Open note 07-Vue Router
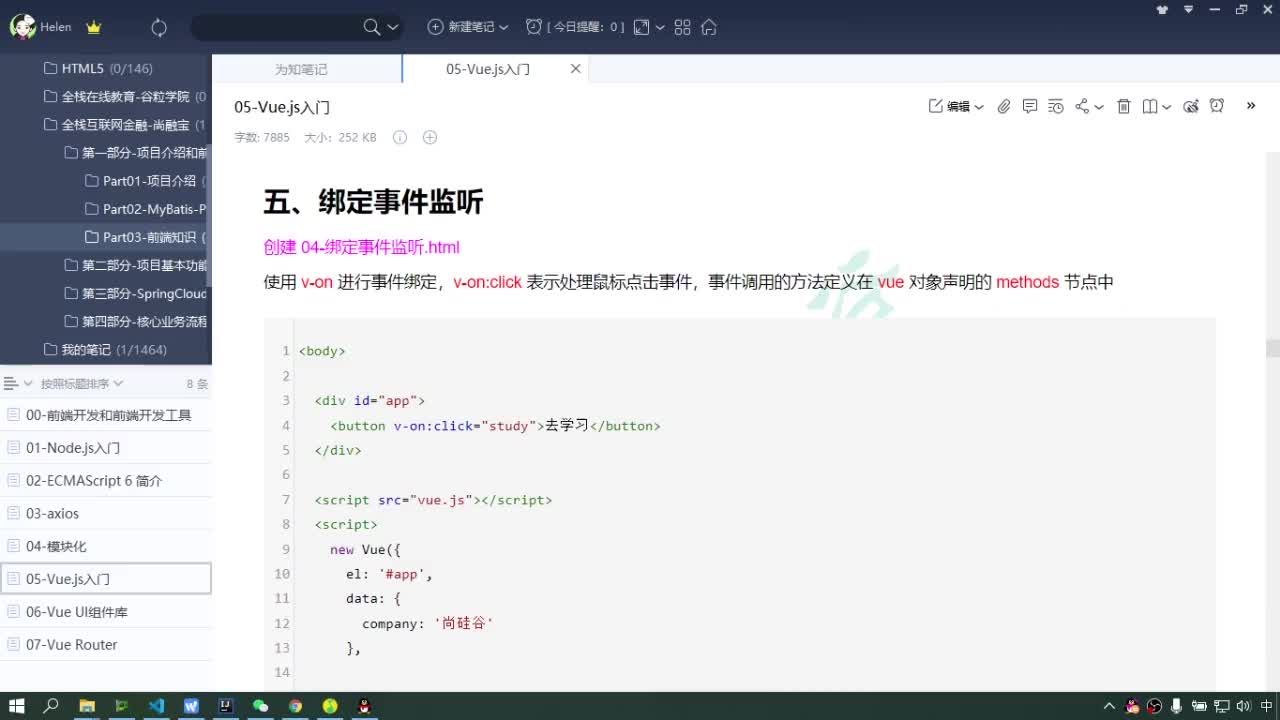Image resolution: width=1280 pixels, height=720 pixels. [106, 645]
